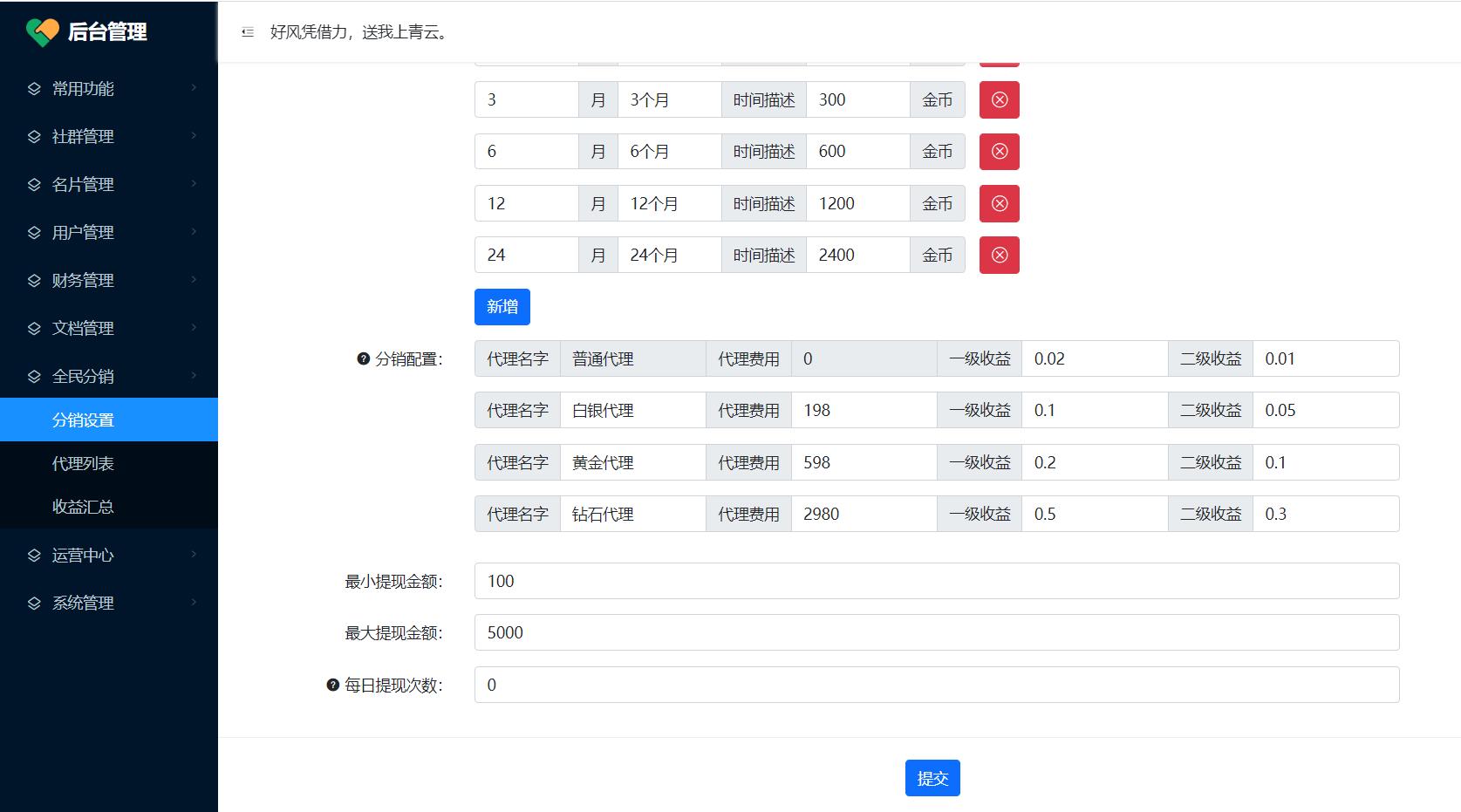
Task: Open the 代理列表 submenu page
Action: click(83, 463)
